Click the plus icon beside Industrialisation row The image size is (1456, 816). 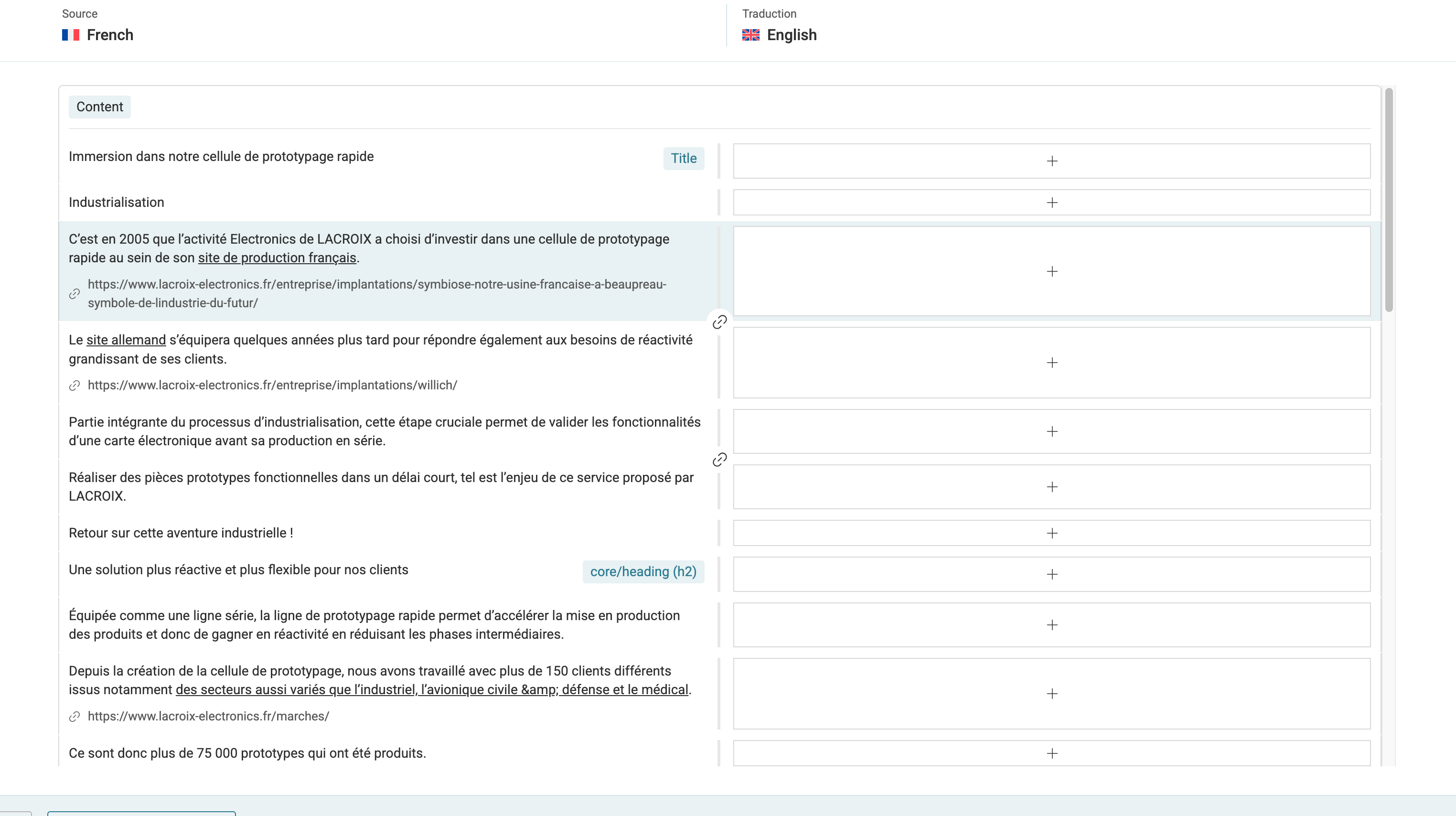point(1051,202)
